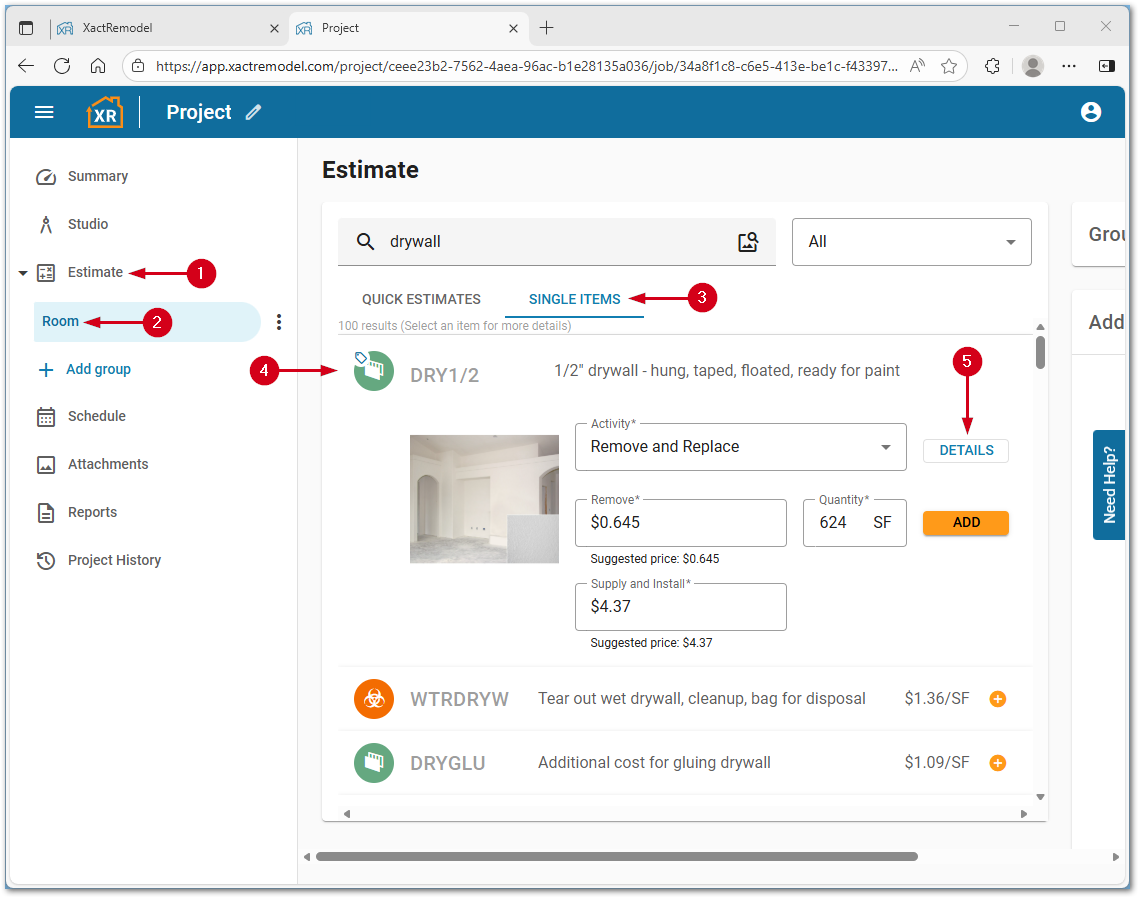The image size is (1139, 898).
Task: Click the DRY1/2 green drywall icon
Action: click(x=373, y=372)
